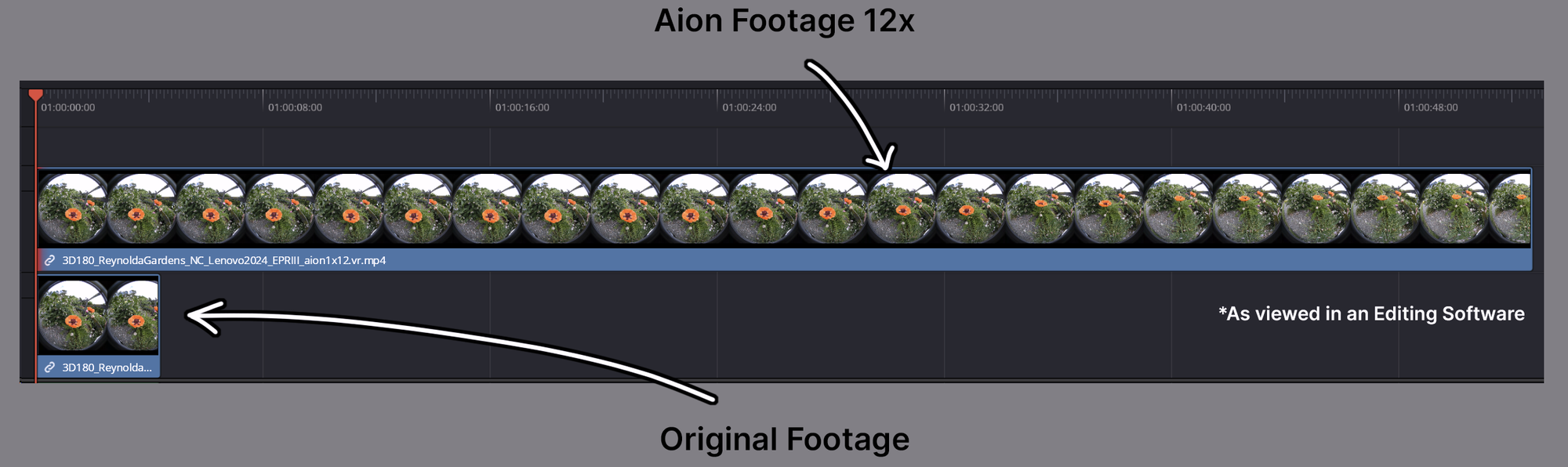The width and height of the screenshot is (1568, 467).
Task: Click the ruler at timecode 01:00:24:00
Action: (x=750, y=107)
